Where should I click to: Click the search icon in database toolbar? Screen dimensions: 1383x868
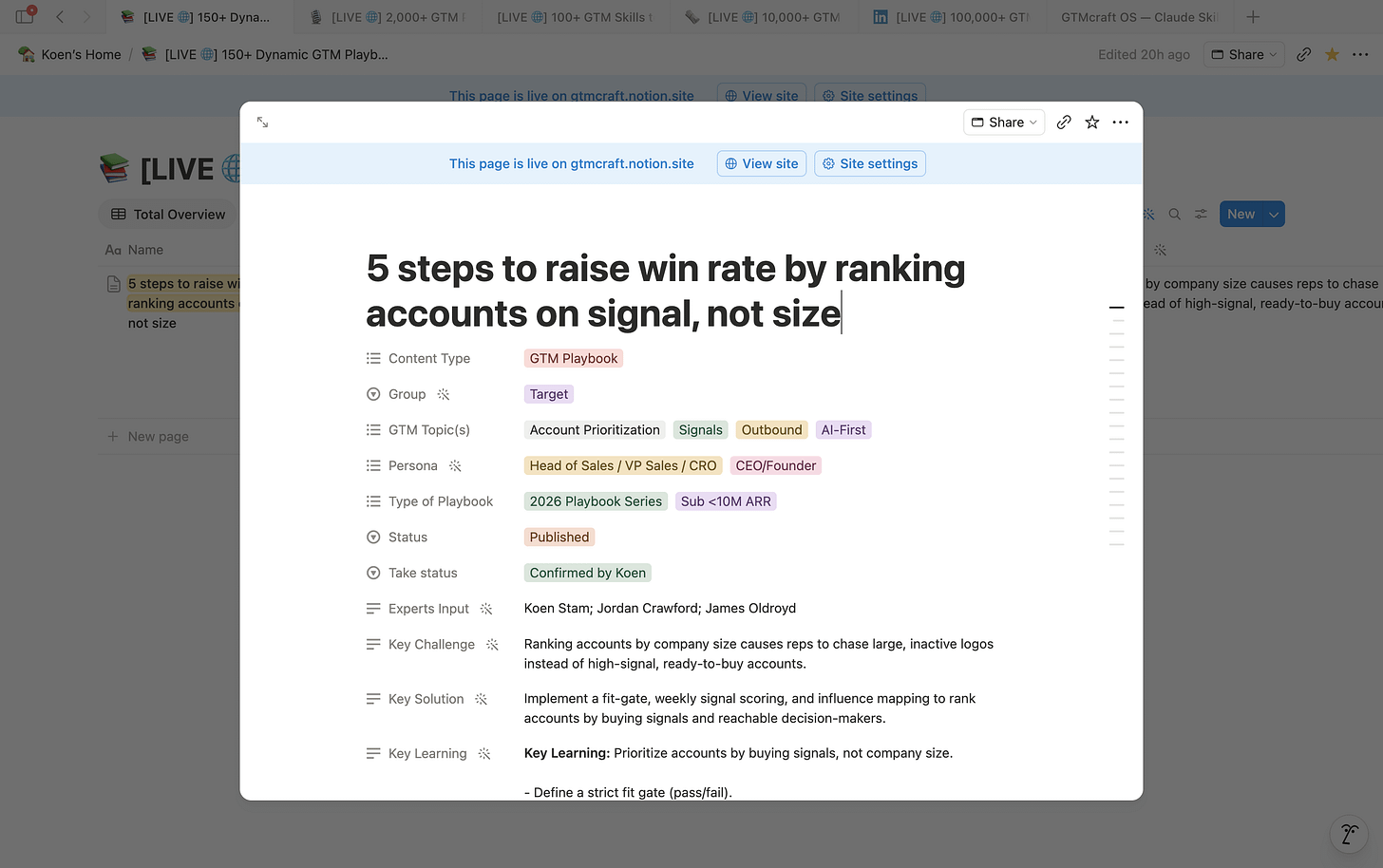pyautogui.click(x=1175, y=215)
